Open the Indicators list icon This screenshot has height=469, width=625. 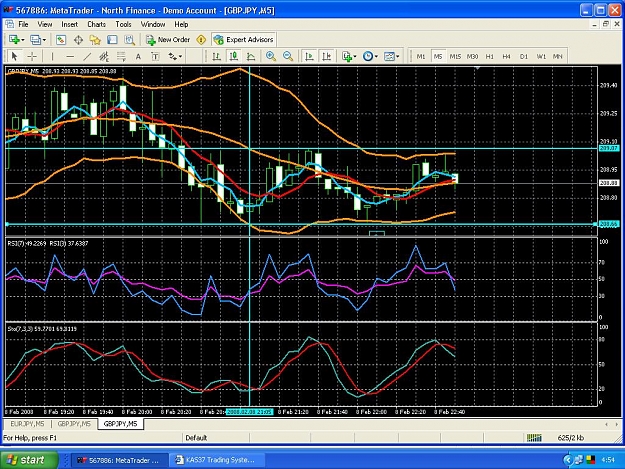(x=347, y=57)
